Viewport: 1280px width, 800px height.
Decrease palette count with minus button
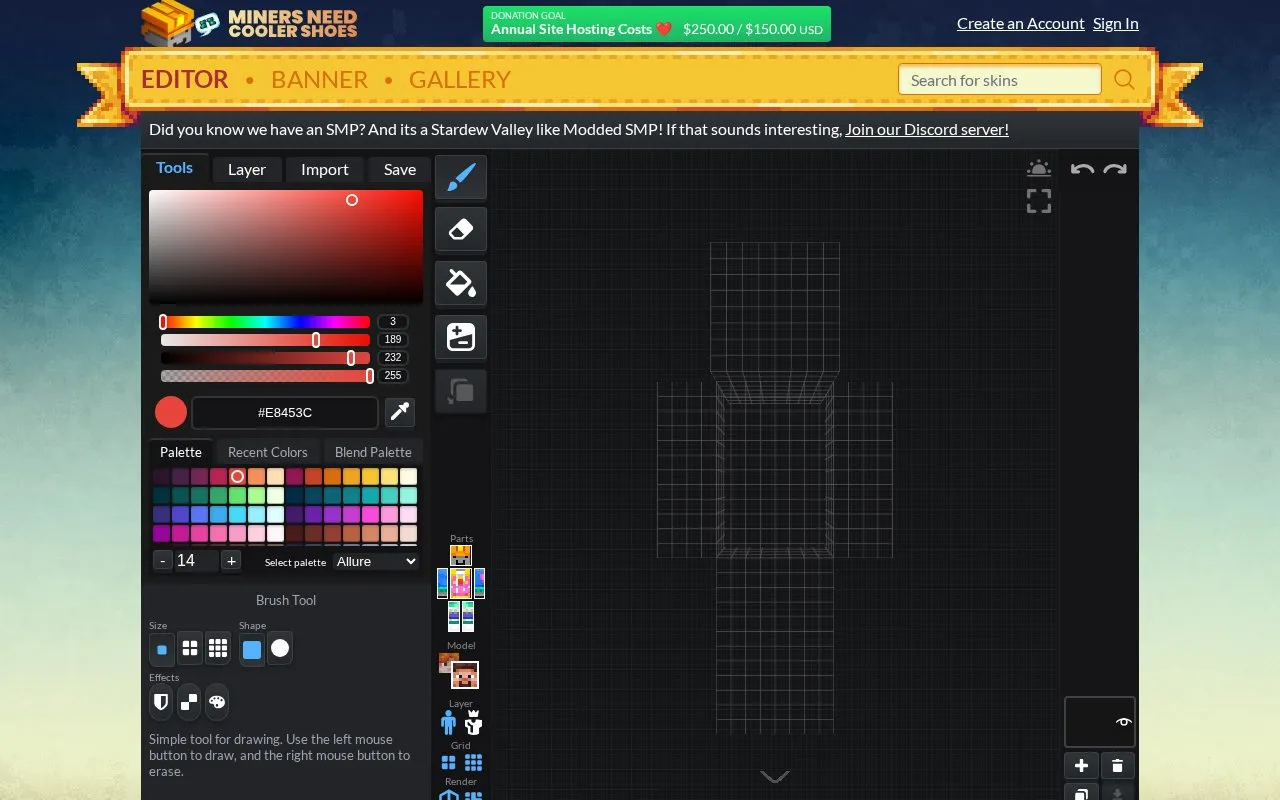tap(162, 561)
